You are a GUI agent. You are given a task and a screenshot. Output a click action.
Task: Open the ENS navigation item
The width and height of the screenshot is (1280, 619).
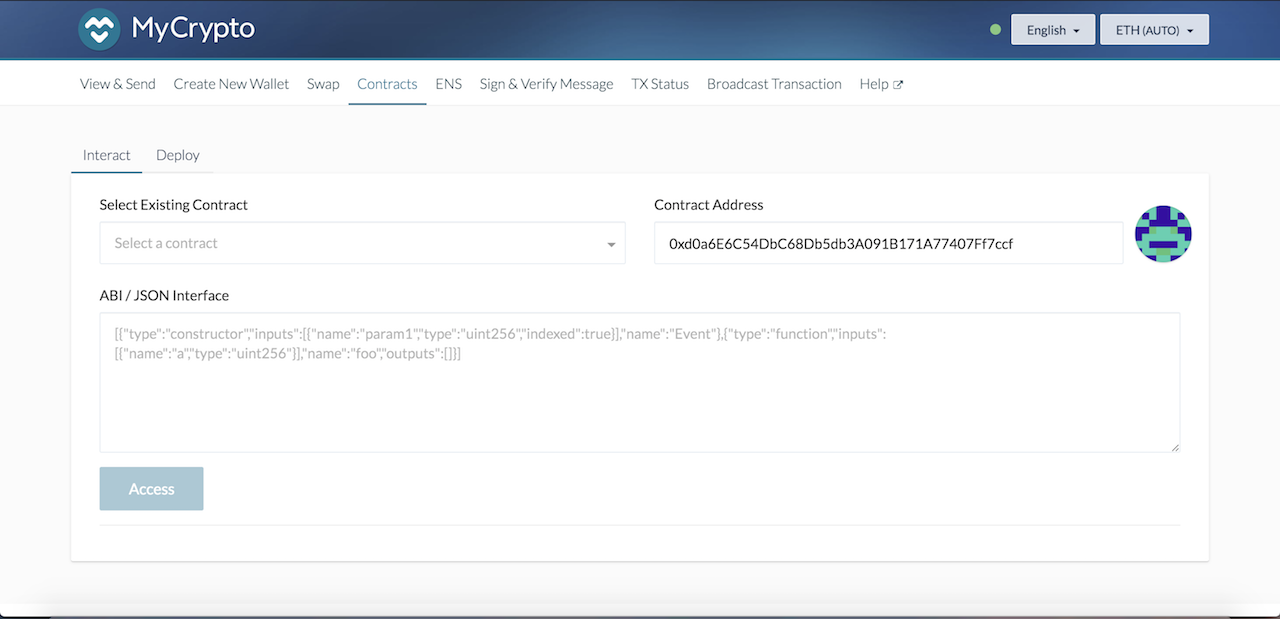click(448, 84)
